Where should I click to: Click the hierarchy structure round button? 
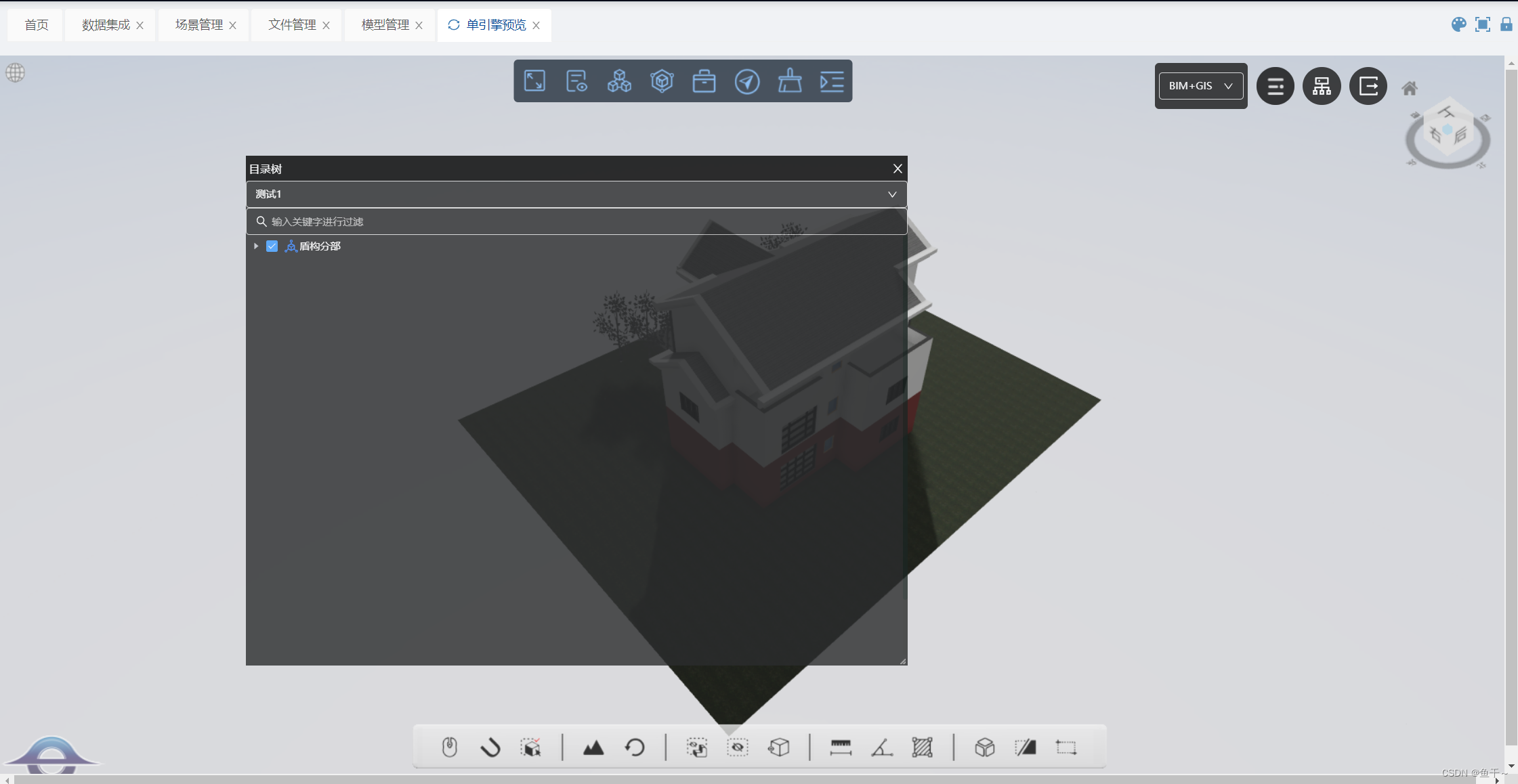(1321, 86)
